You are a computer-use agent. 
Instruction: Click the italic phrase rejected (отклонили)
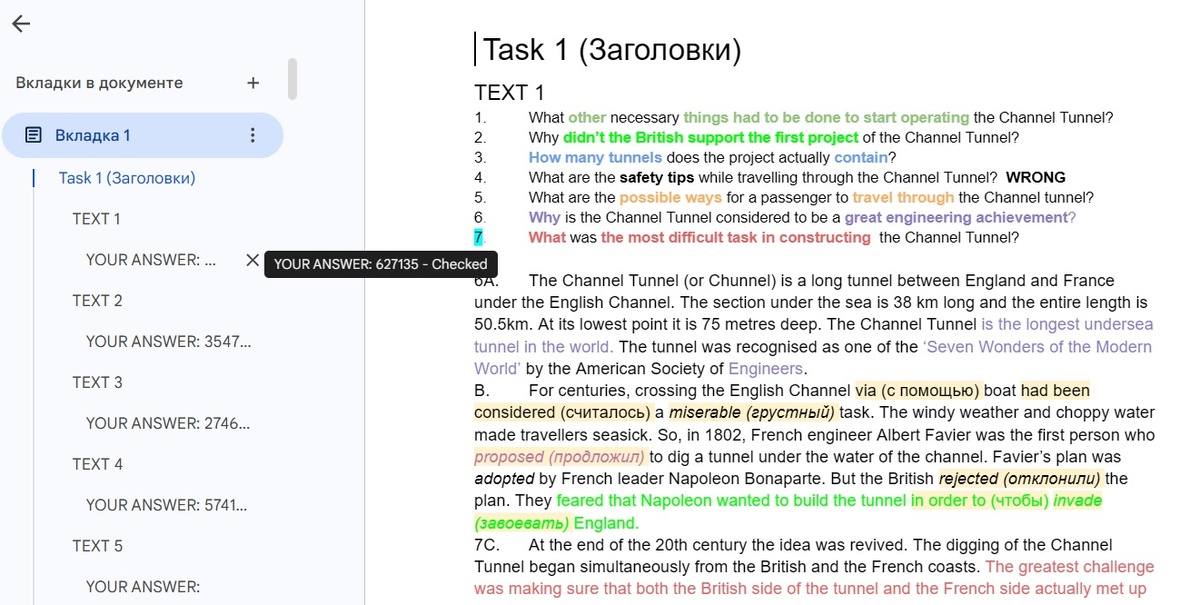click(1020, 479)
